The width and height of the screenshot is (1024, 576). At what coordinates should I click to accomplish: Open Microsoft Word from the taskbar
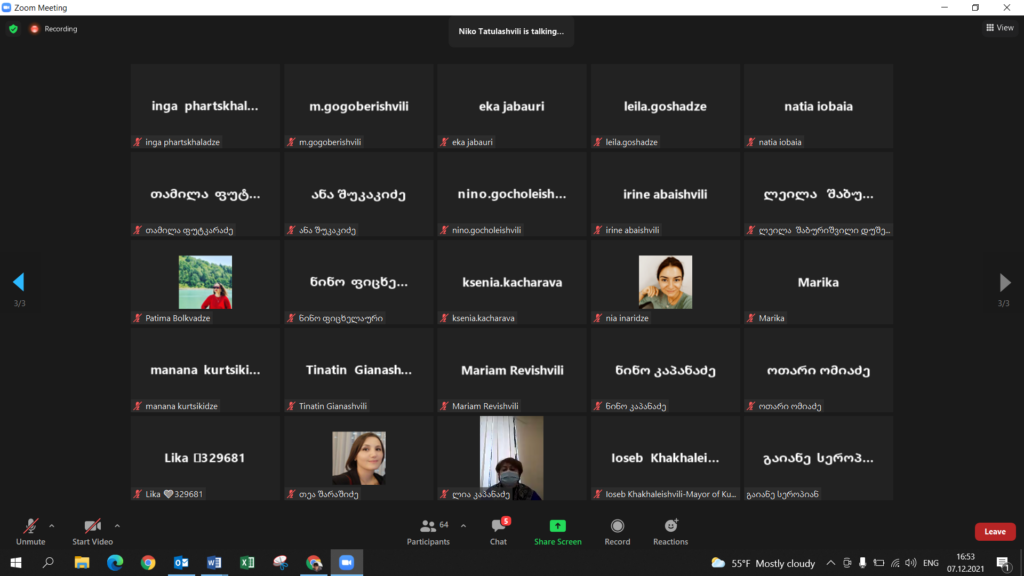pyautogui.click(x=214, y=563)
